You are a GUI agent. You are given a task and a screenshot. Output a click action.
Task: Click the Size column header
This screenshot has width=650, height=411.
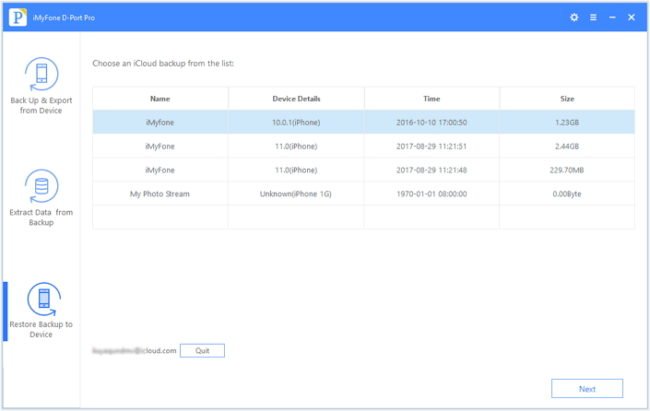567,98
